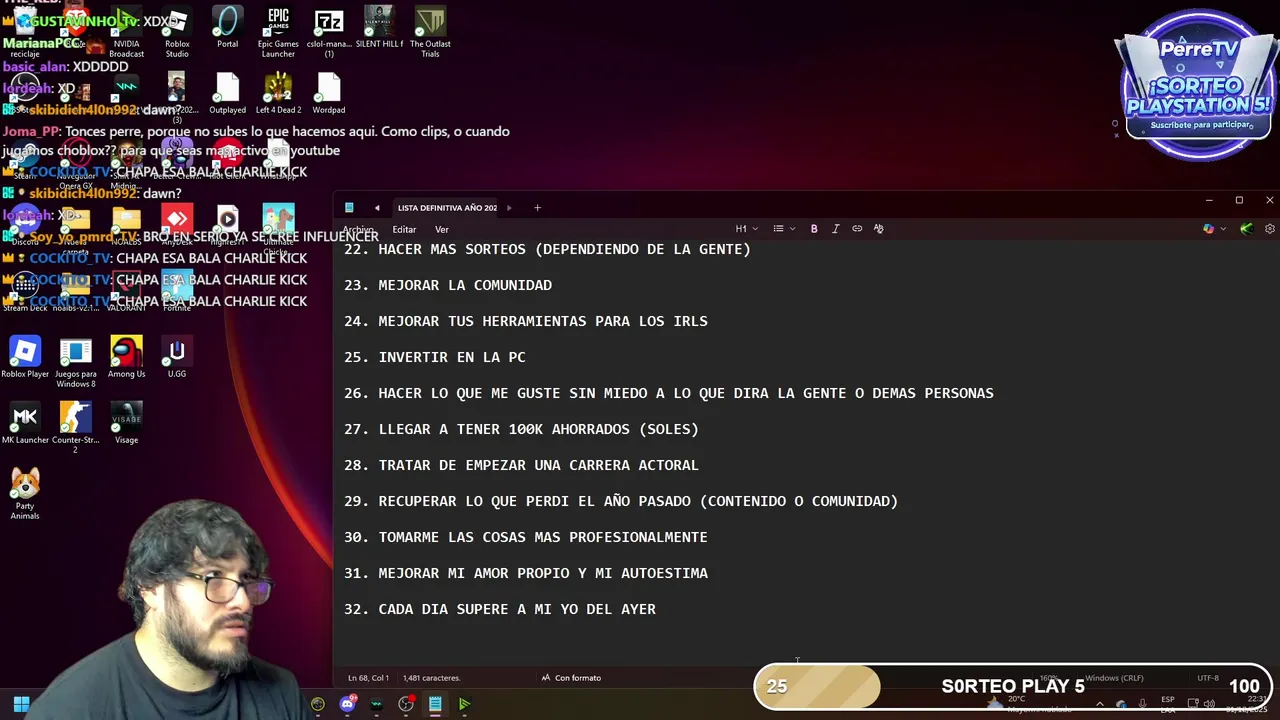This screenshot has width=1280, height=720.
Task: Open the Portal desktop shortcut
Action: pos(227,28)
